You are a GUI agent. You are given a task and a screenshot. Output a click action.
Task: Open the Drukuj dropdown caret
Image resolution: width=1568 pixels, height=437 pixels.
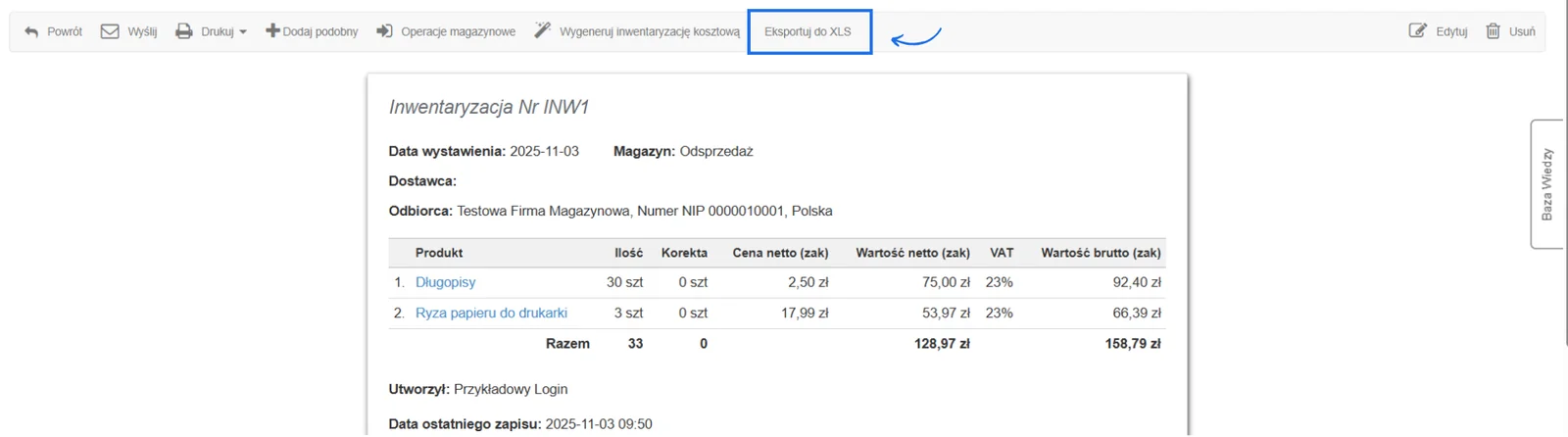[x=243, y=32]
